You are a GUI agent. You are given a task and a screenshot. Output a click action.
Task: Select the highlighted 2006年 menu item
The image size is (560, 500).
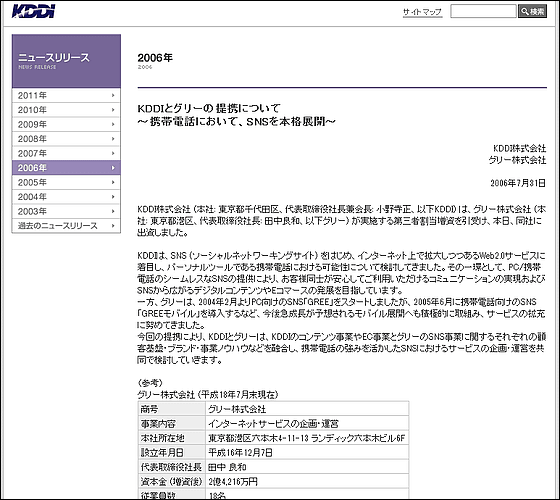tap(66, 168)
